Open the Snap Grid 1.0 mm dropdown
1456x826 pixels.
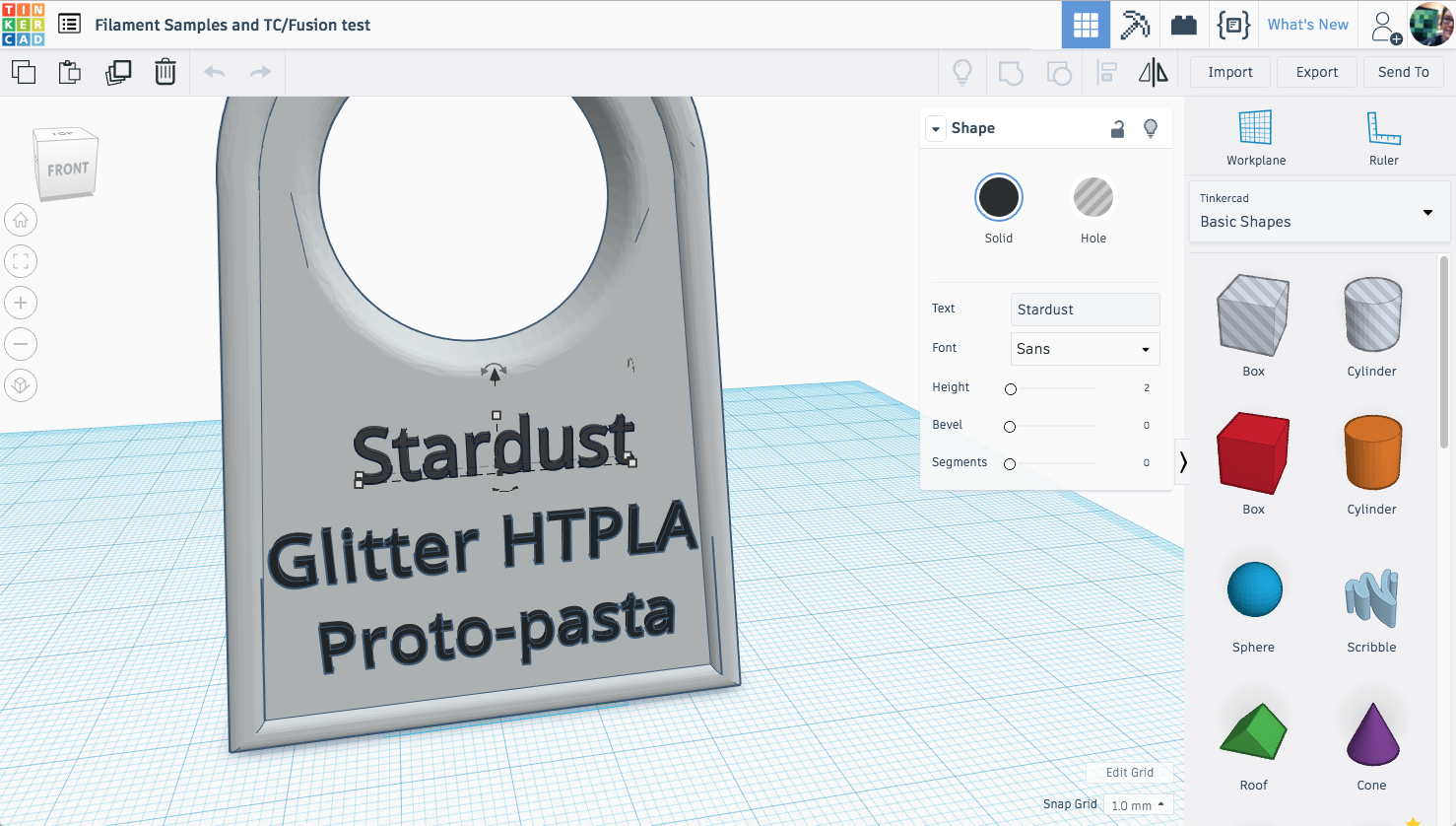coord(1138,805)
